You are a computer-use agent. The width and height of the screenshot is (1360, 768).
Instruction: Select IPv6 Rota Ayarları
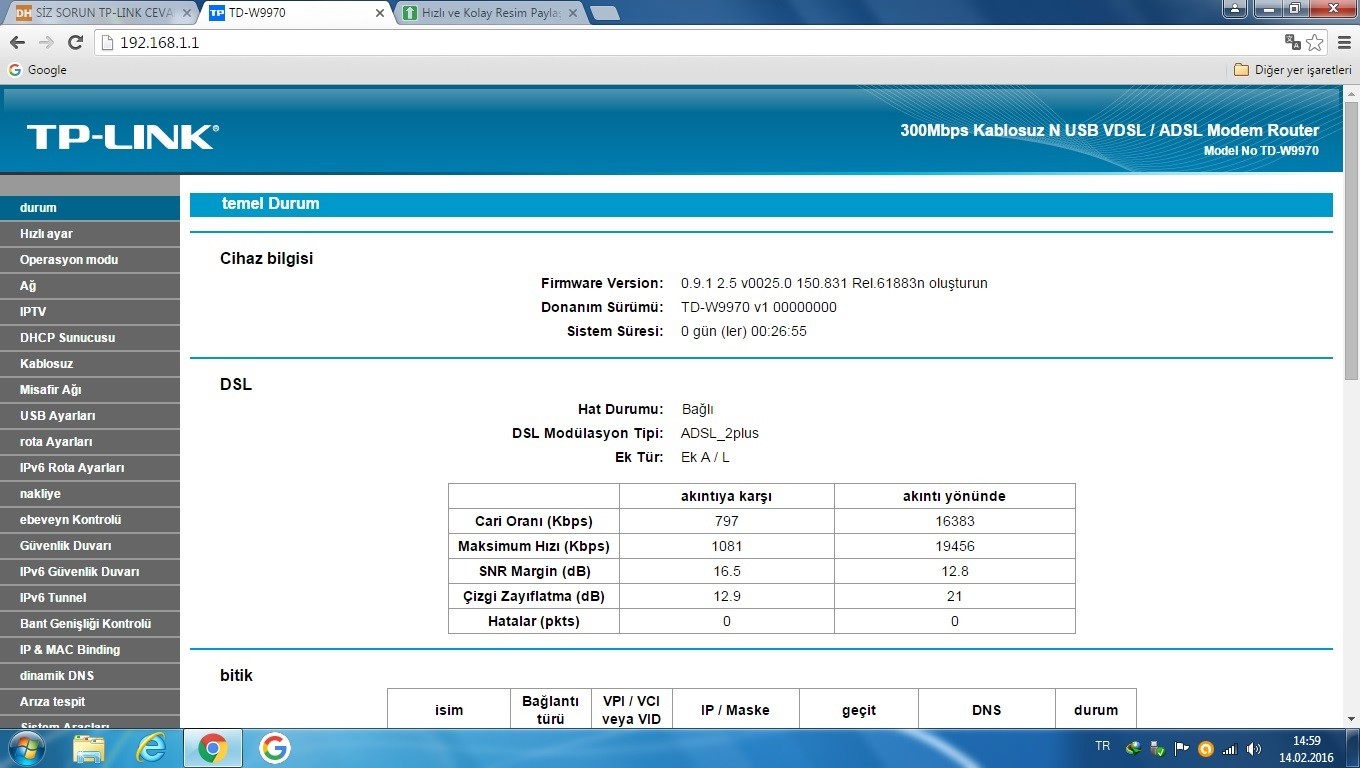pyautogui.click(x=90, y=467)
